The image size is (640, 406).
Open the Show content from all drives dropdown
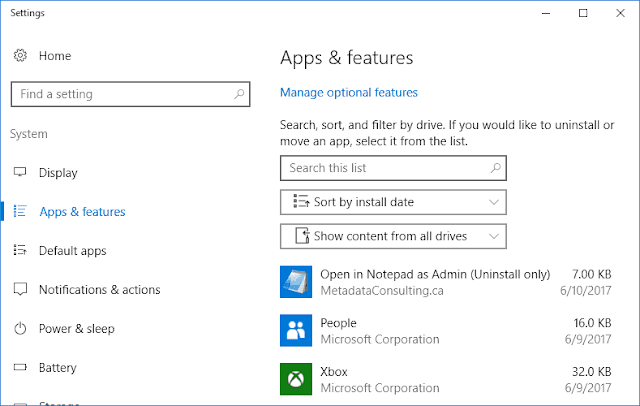coord(394,237)
